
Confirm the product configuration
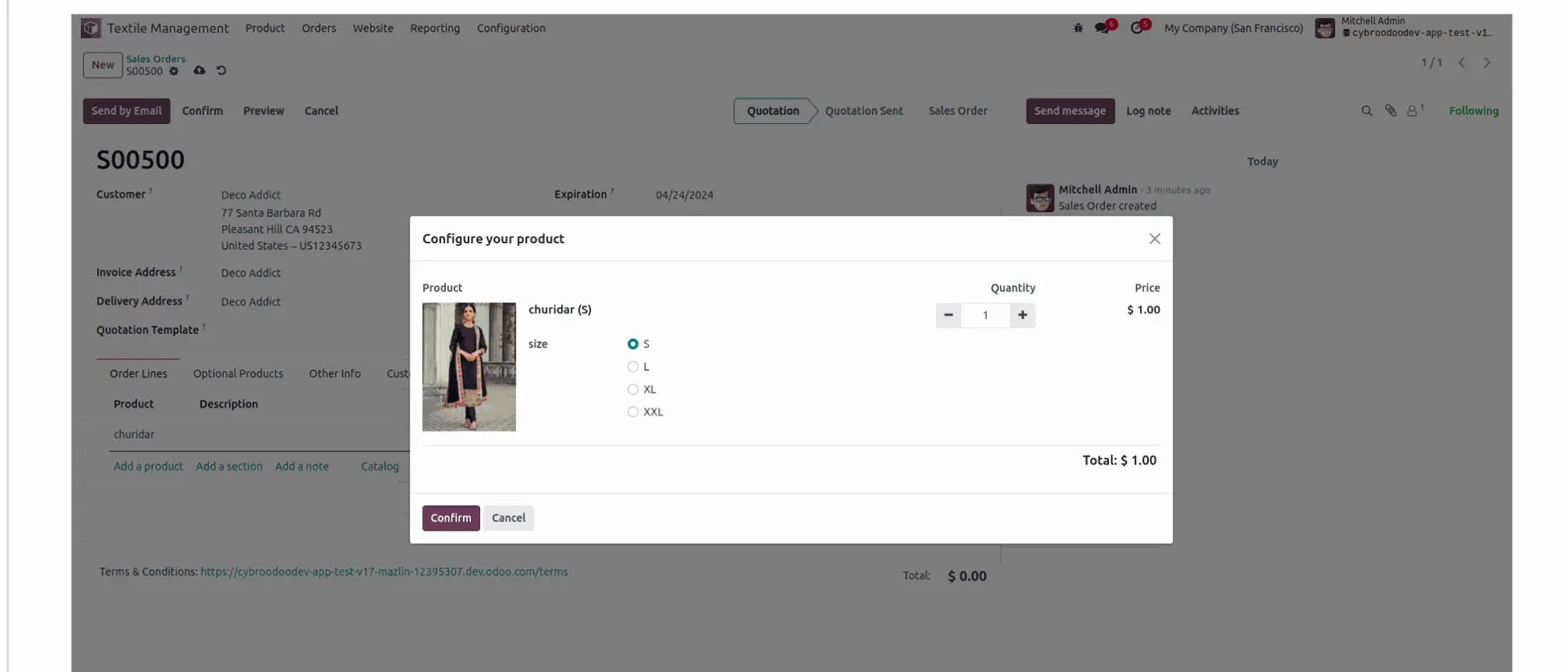tap(451, 518)
